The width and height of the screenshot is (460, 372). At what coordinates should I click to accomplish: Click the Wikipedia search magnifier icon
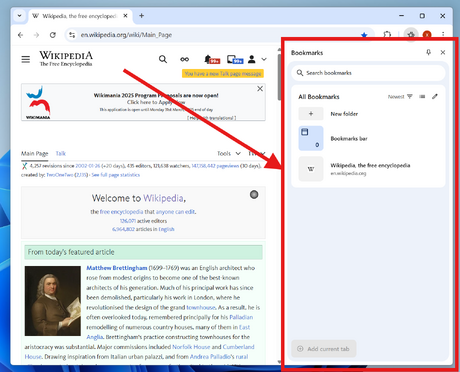coord(163,59)
